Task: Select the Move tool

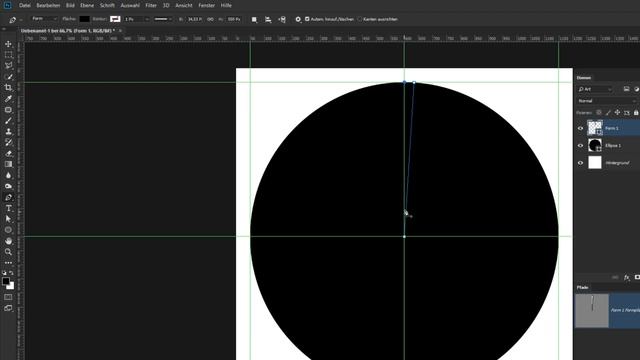Action: 8,44
